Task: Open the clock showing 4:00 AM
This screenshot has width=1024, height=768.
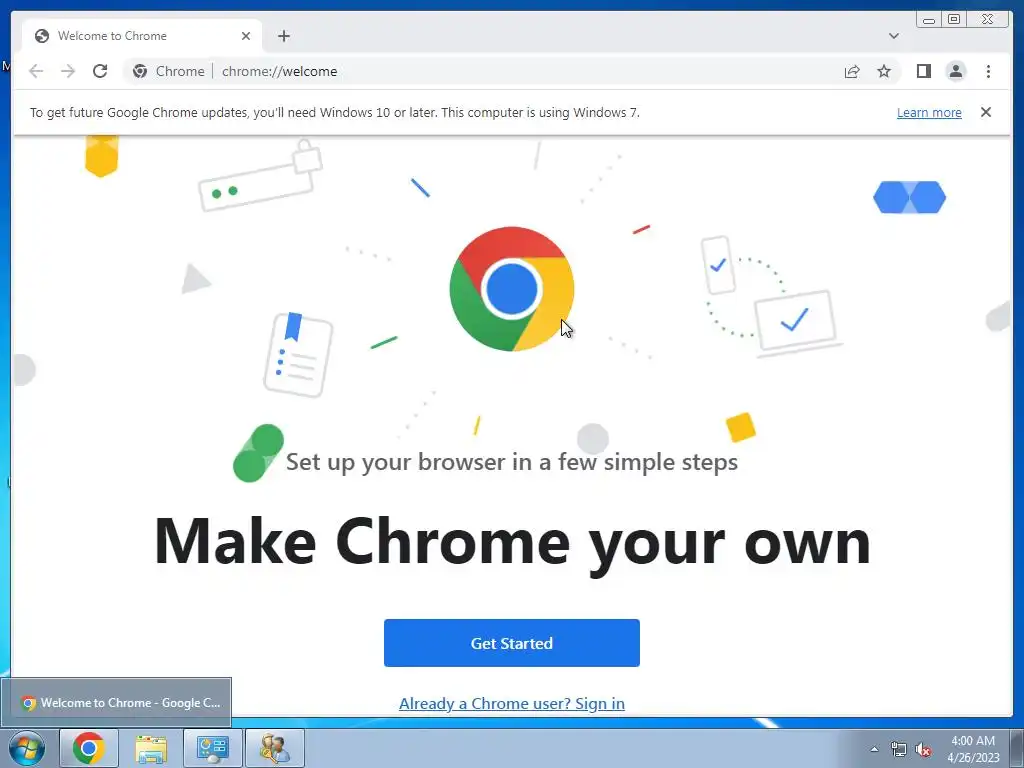Action: click(x=973, y=748)
